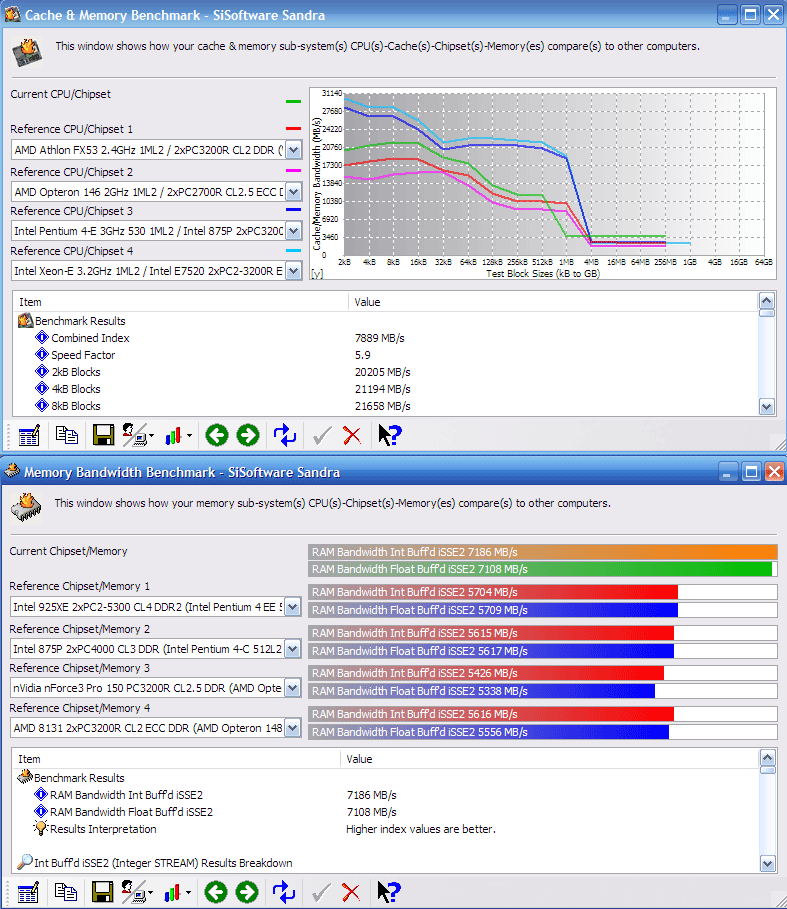This screenshot has height=909, width=787.
Task: Click scroll-down arrow in Cache & Memory results list
Action: [x=766, y=407]
